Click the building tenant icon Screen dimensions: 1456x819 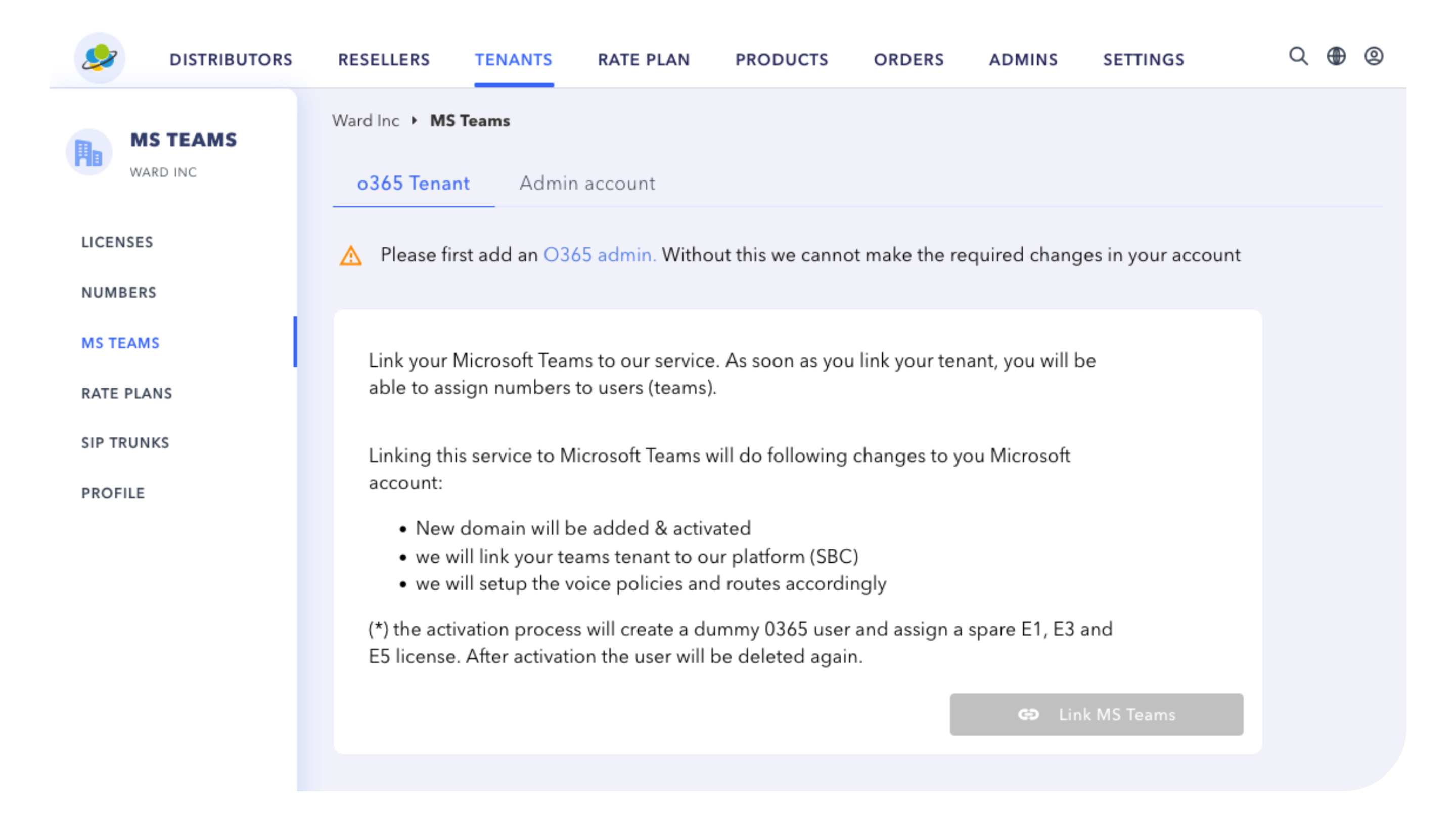point(89,153)
